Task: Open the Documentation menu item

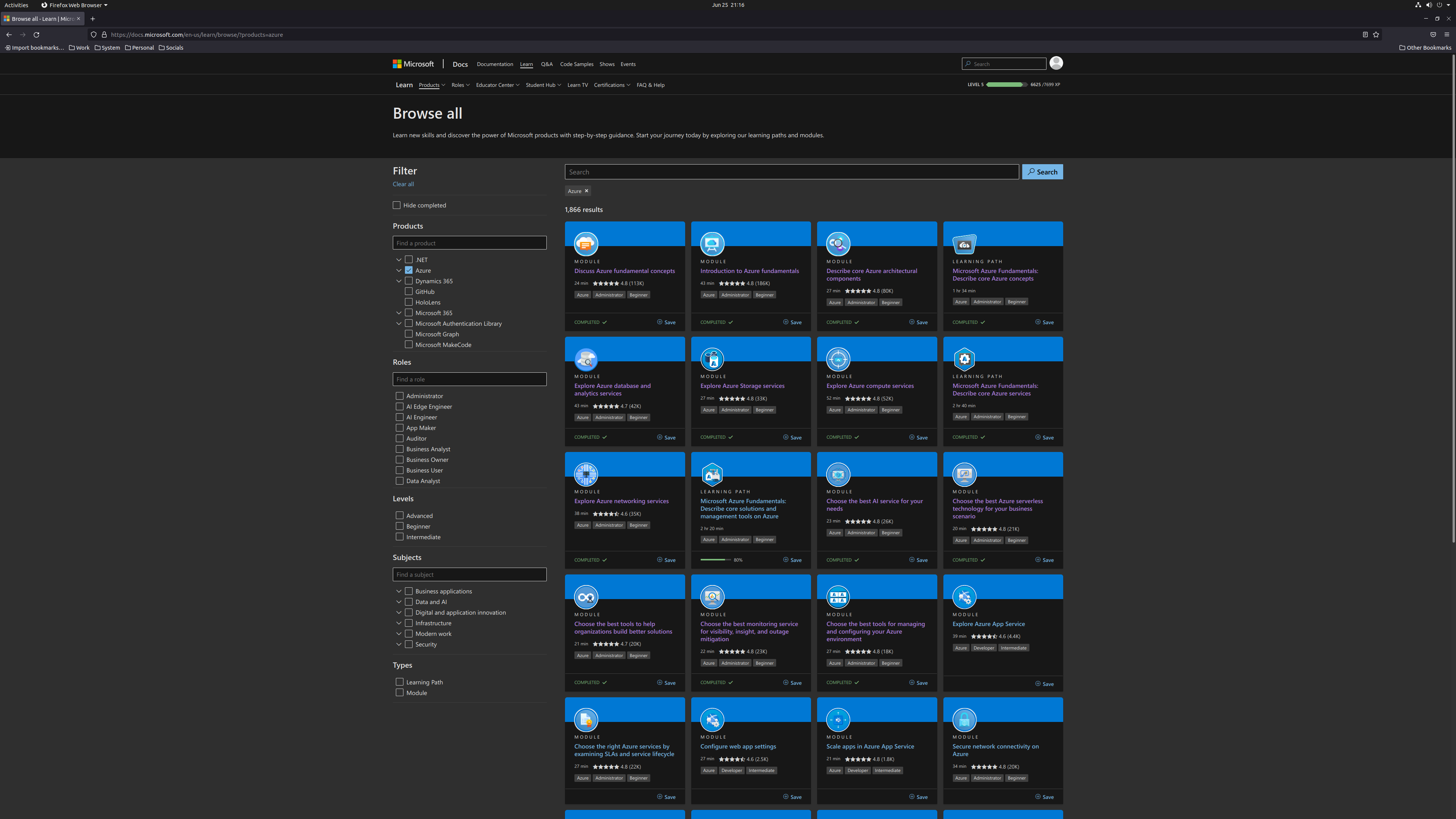Action: [494, 64]
